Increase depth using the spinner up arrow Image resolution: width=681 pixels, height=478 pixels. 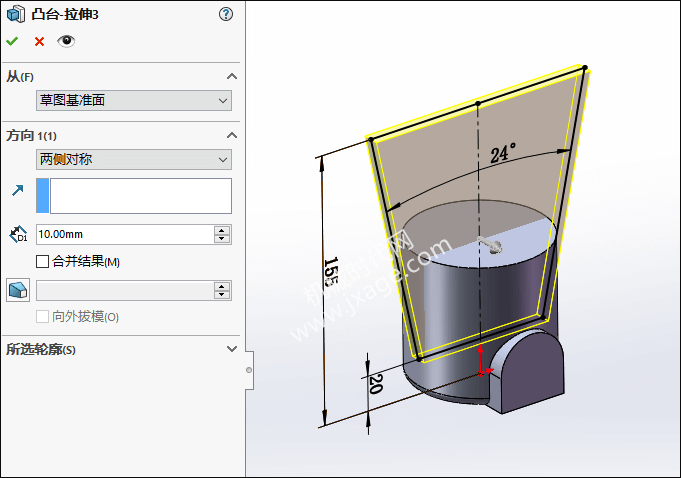[222, 230]
